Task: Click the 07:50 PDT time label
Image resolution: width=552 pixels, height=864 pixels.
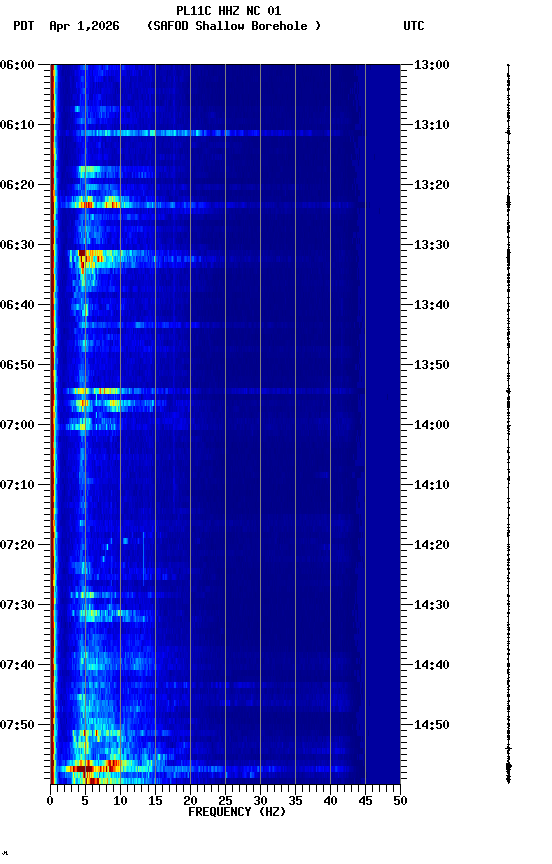Action: [x=17, y=725]
